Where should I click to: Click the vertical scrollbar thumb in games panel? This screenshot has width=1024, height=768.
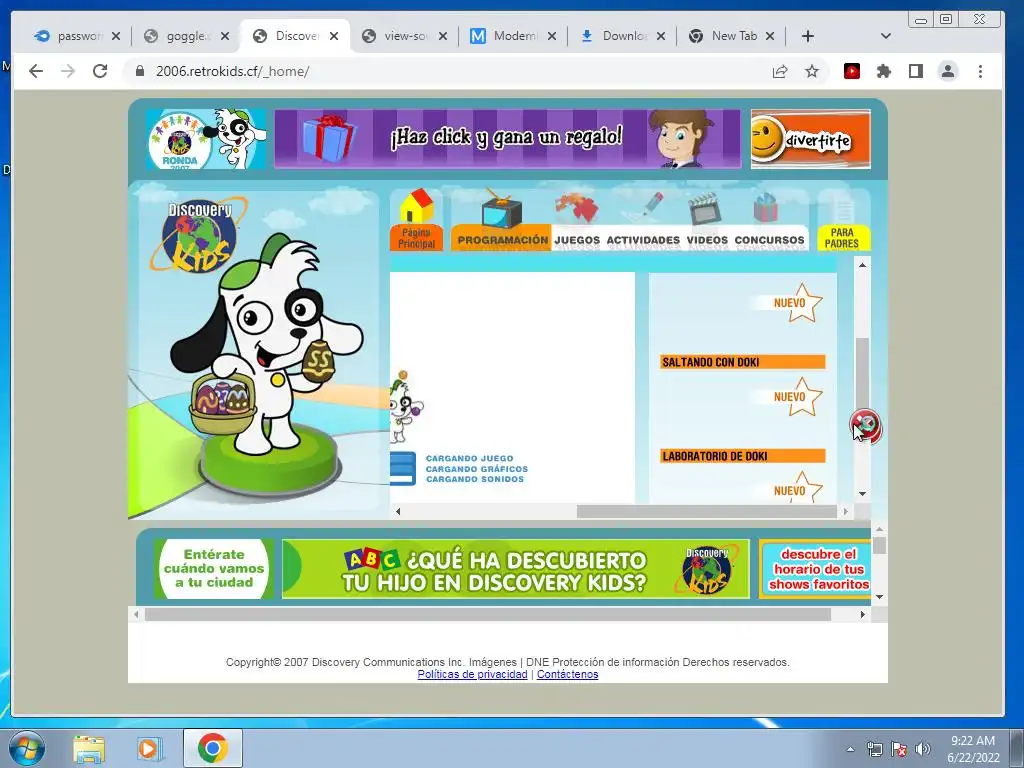tap(862, 380)
